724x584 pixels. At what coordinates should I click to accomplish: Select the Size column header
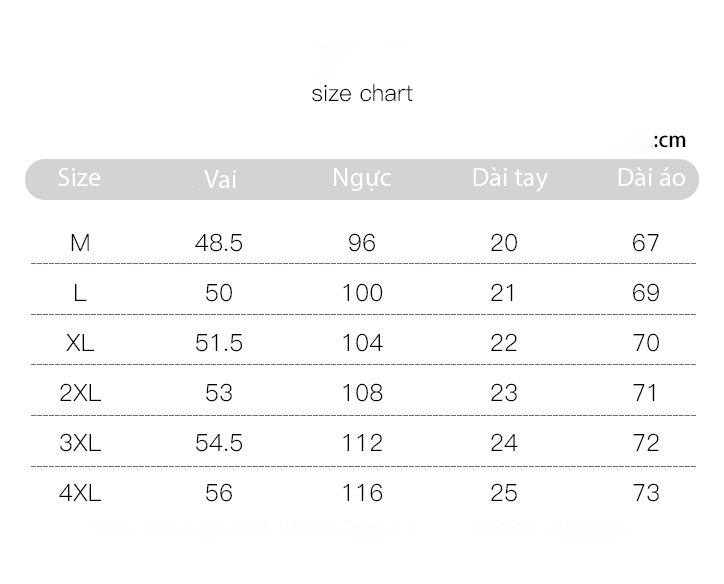(x=79, y=178)
